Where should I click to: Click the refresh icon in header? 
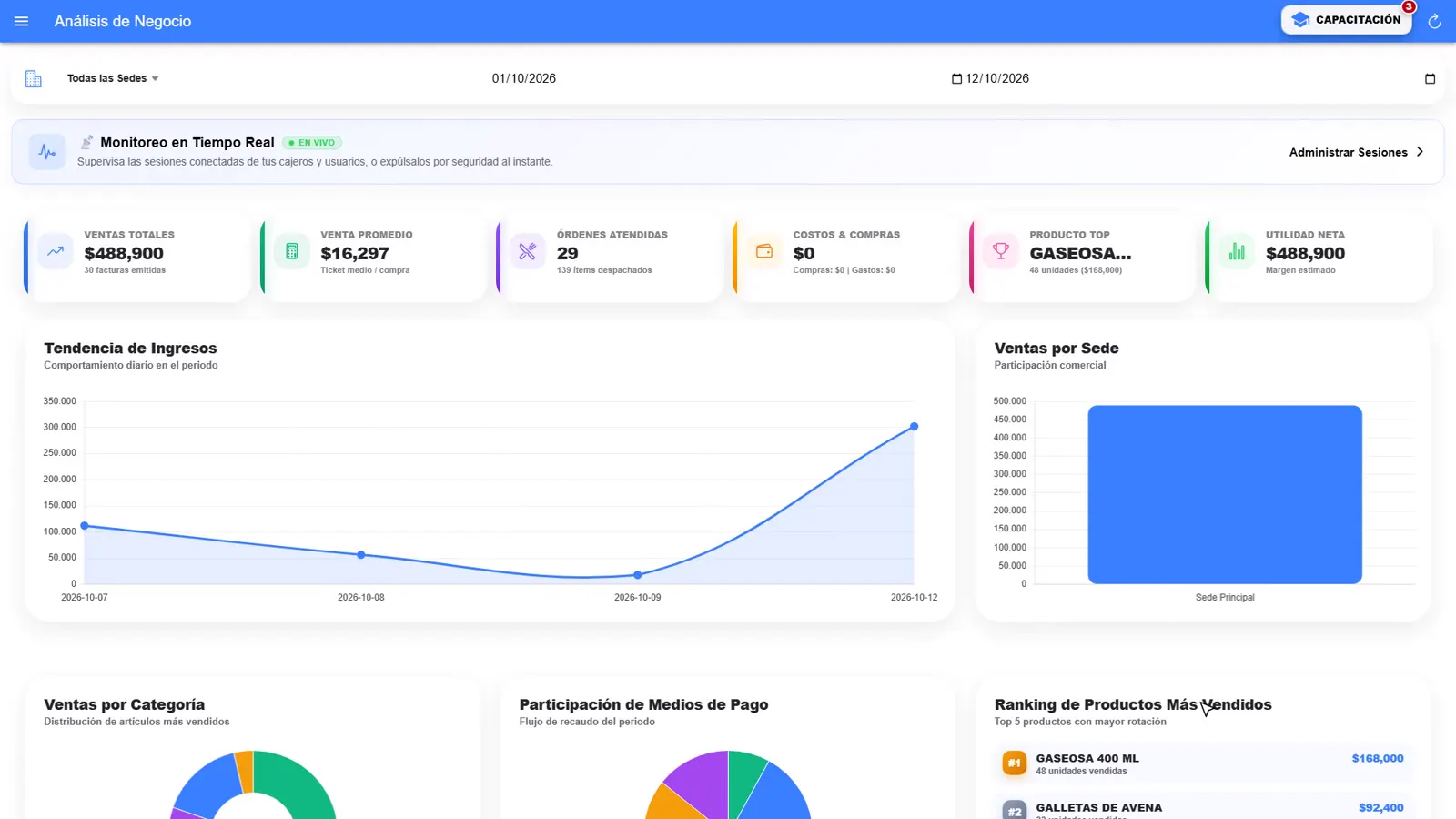coord(1434,21)
